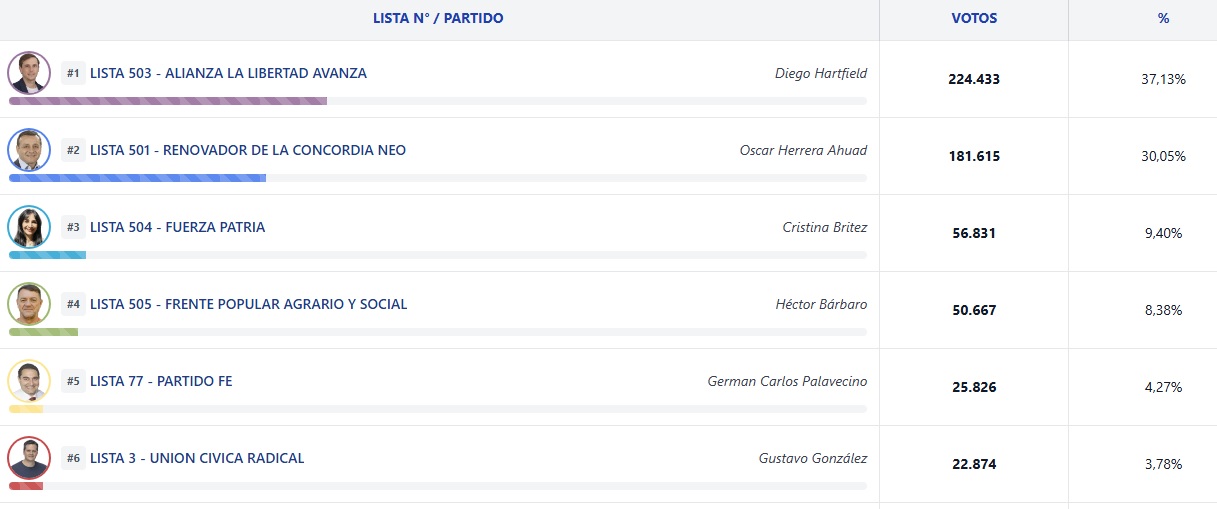Click the #1 rank badge
The image size is (1217, 509).
tap(73, 73)
